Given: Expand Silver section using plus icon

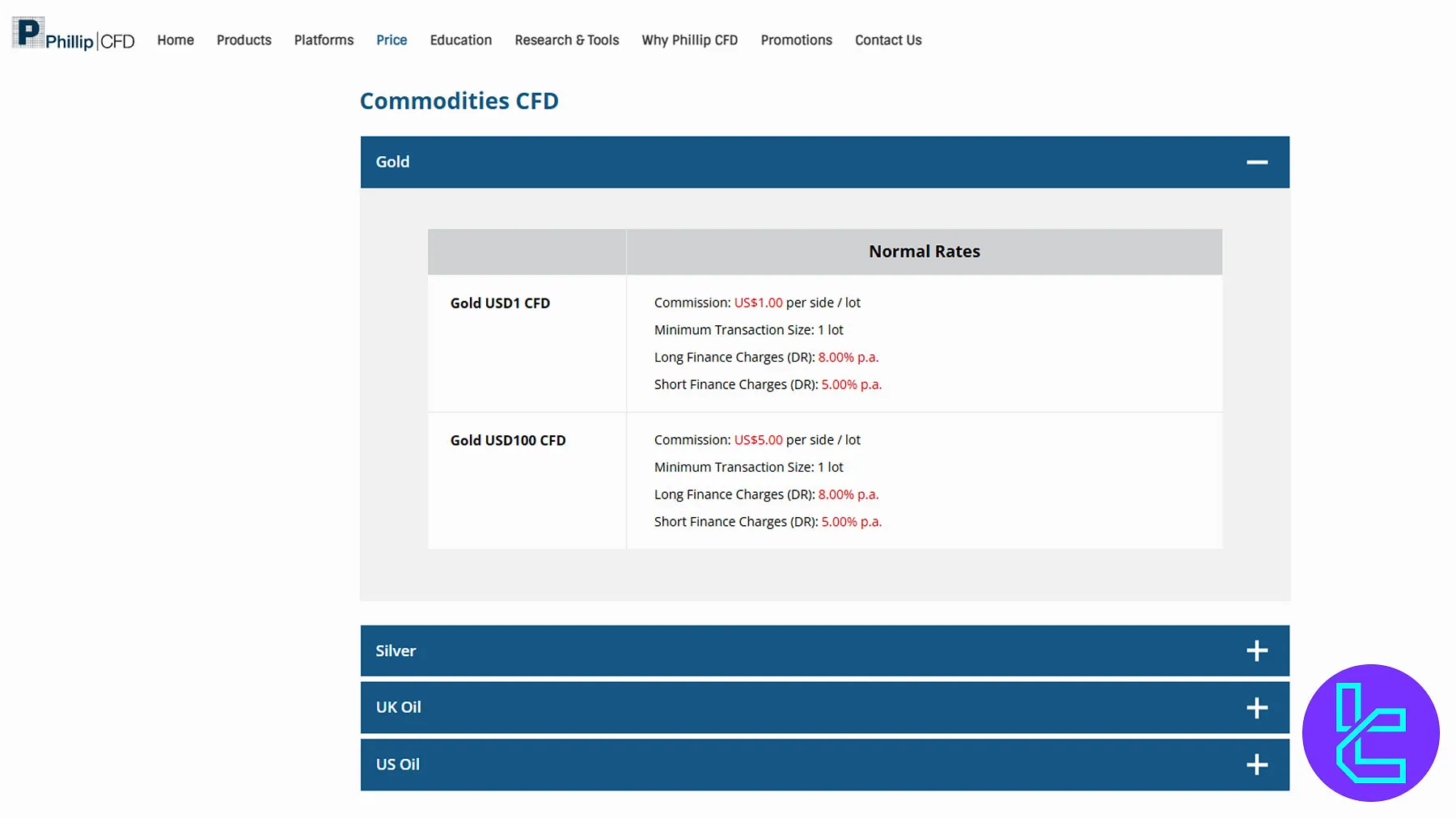Looking at the screenshot, I should (x=1257, y=651).
